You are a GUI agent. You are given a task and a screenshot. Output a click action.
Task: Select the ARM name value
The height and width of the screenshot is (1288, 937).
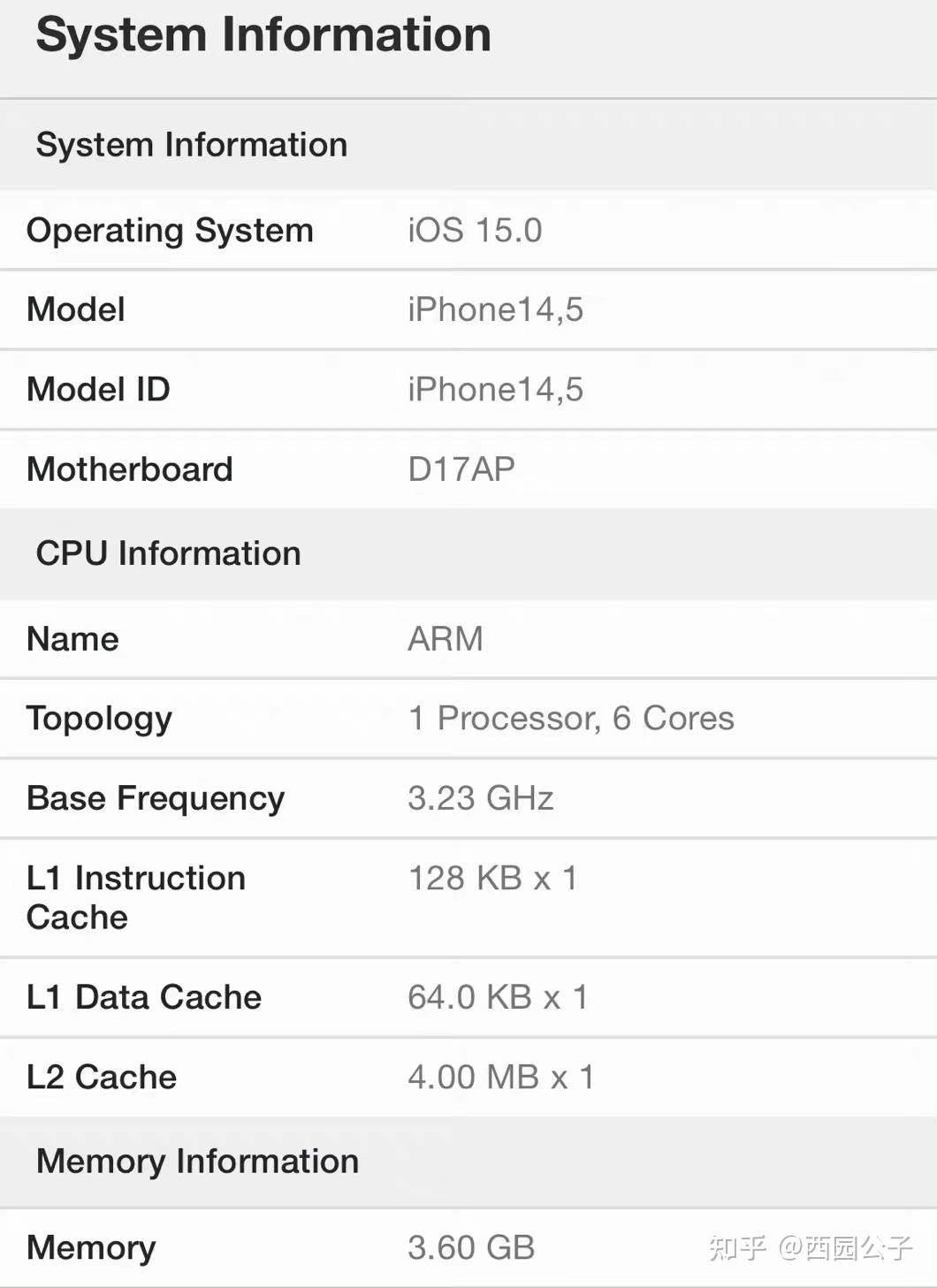coord(446,639)
